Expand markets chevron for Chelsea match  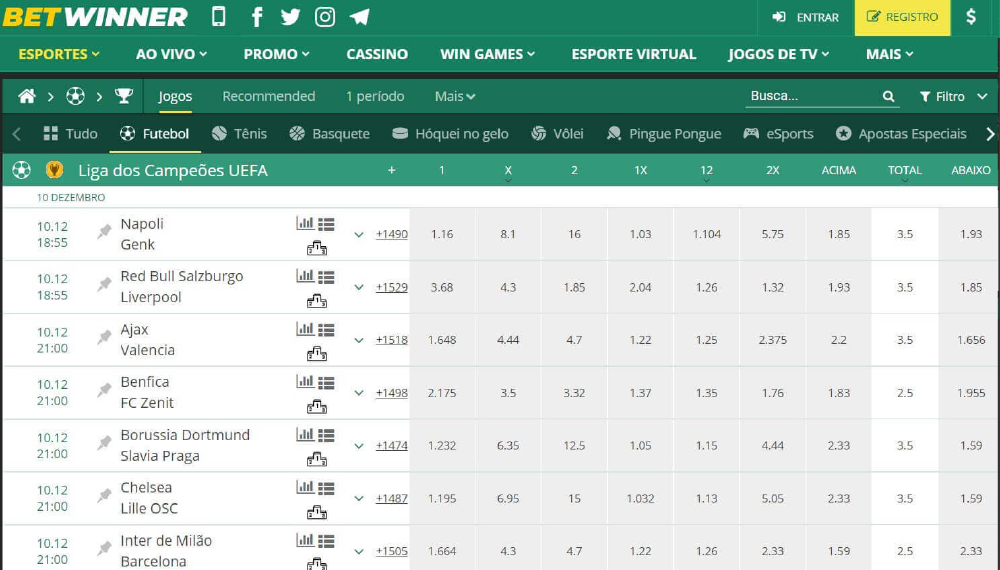[359, 498]
